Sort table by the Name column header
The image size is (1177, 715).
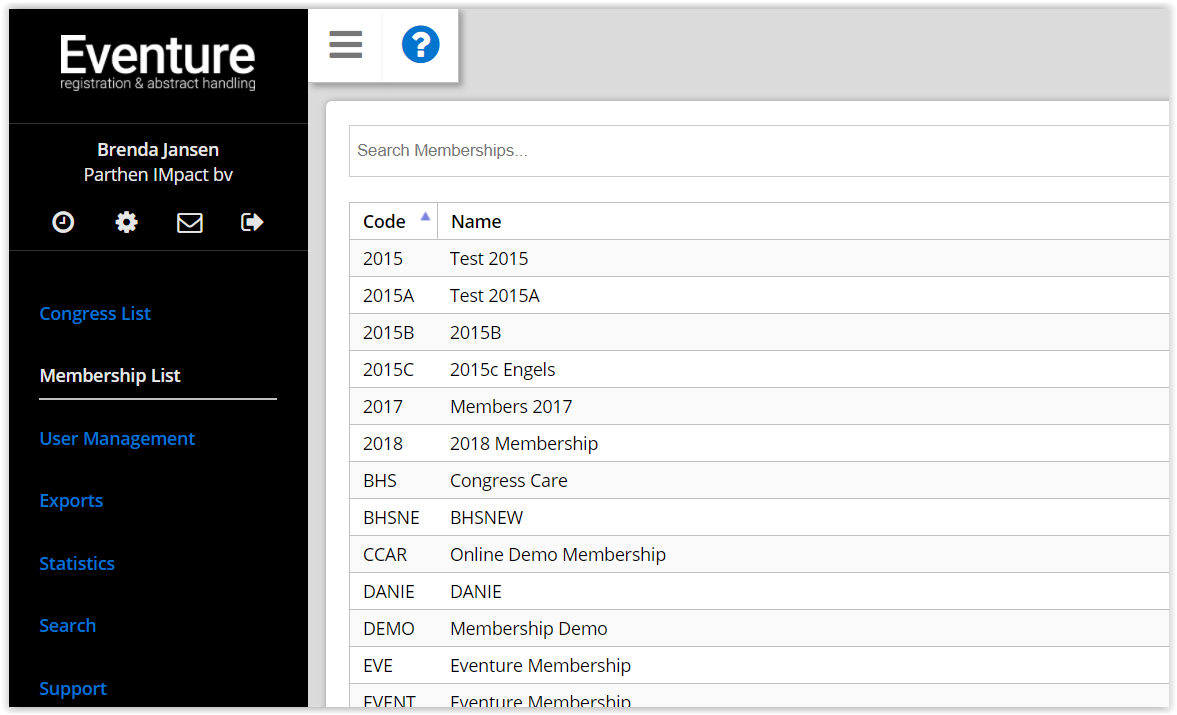[x=476, y=221]
